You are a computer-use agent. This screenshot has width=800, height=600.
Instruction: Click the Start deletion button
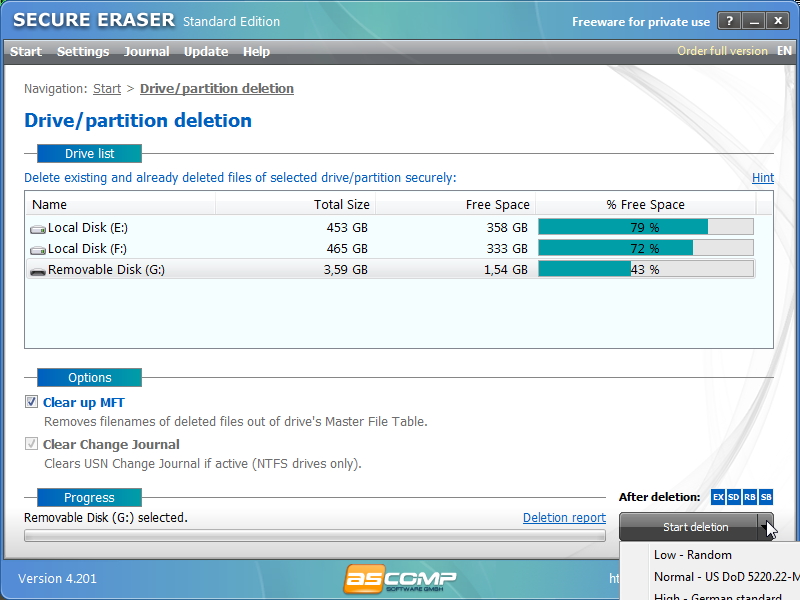pos(689,527)
